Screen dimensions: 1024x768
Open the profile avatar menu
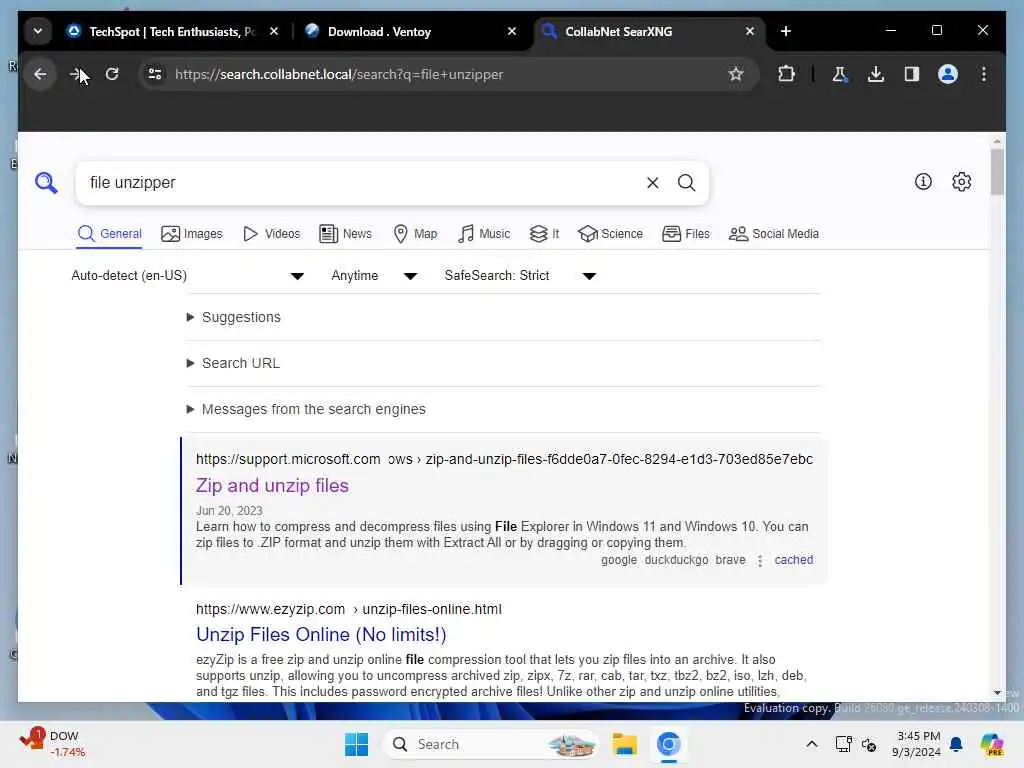click(x=948, y=74)
